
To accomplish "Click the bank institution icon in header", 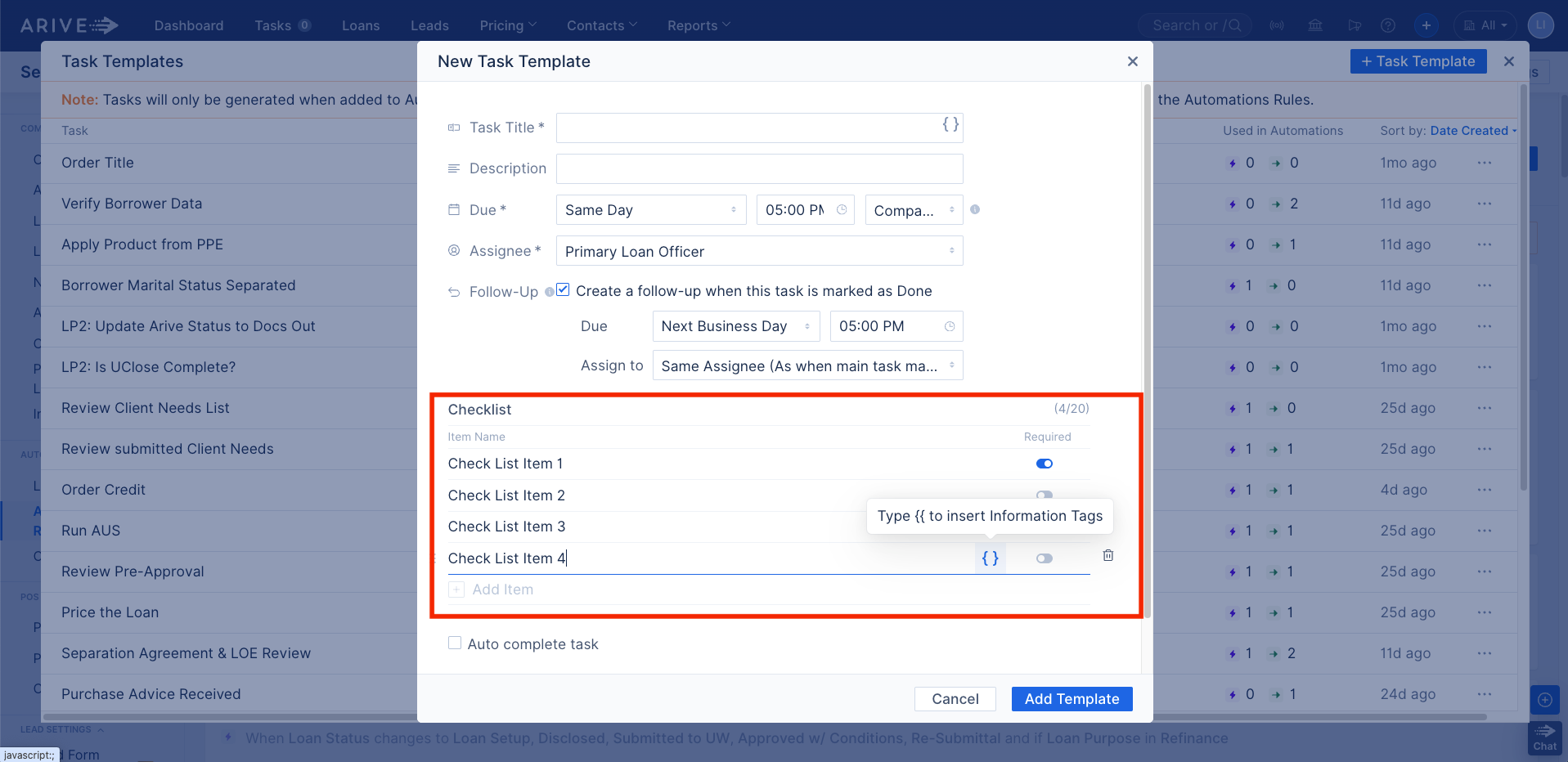I will point(1315,25).
